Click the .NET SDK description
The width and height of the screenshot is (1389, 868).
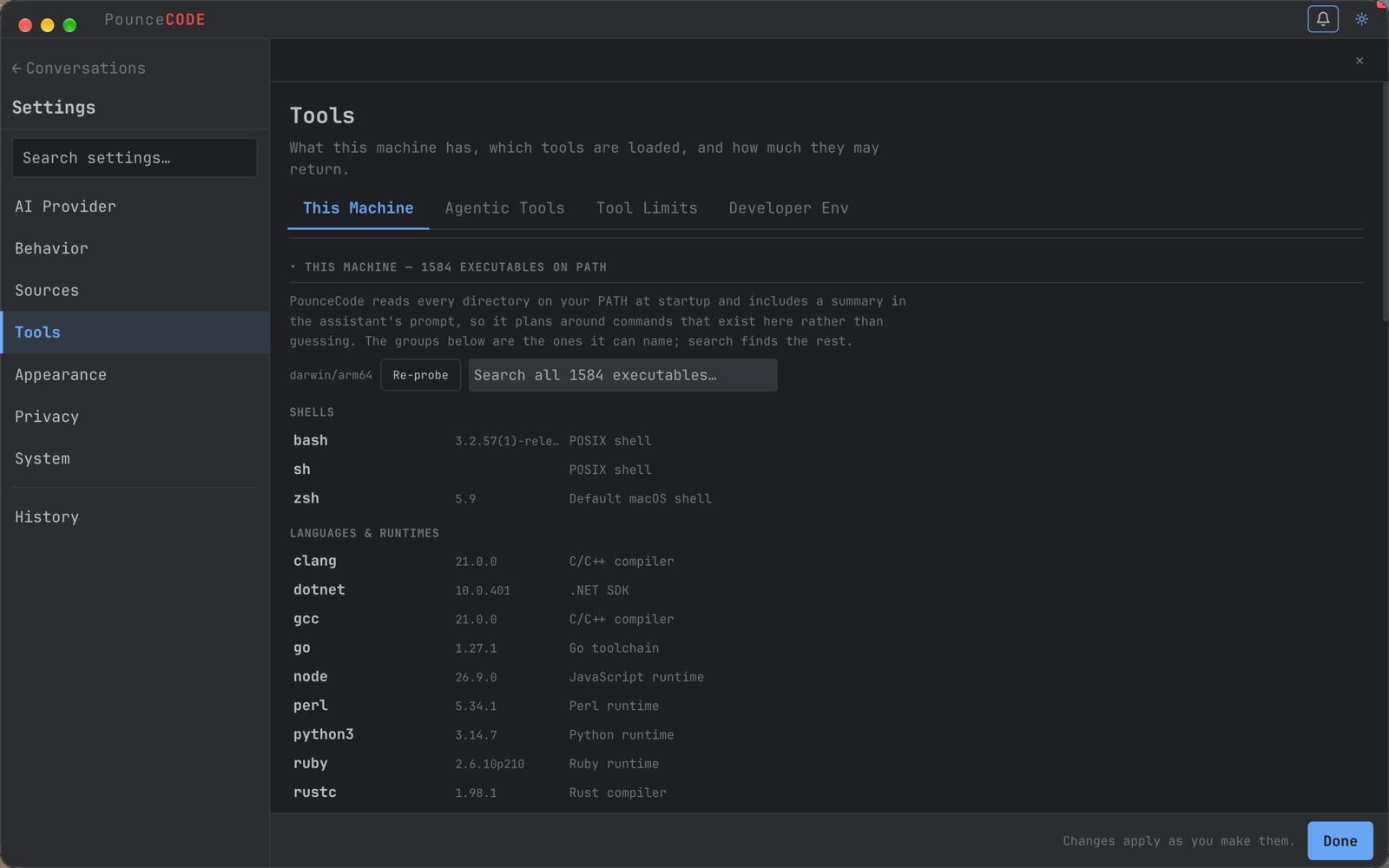coord(599,590)
